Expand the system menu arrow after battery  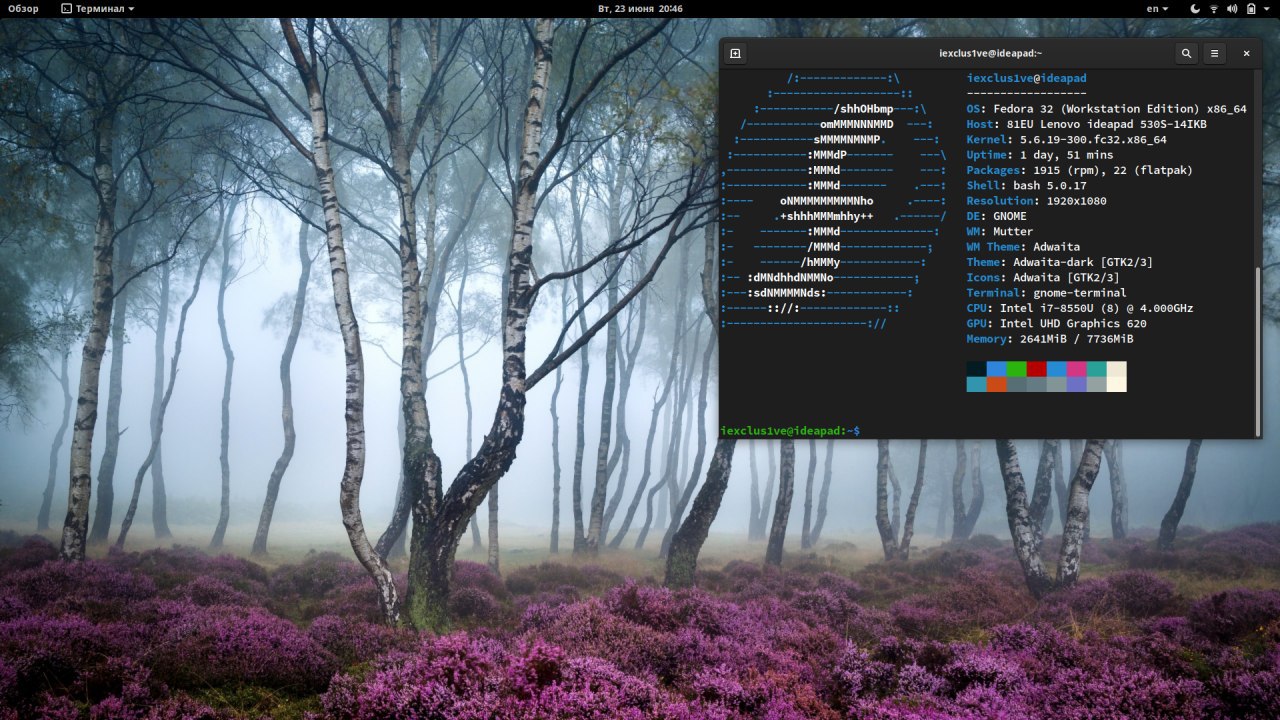point(1267,8)
